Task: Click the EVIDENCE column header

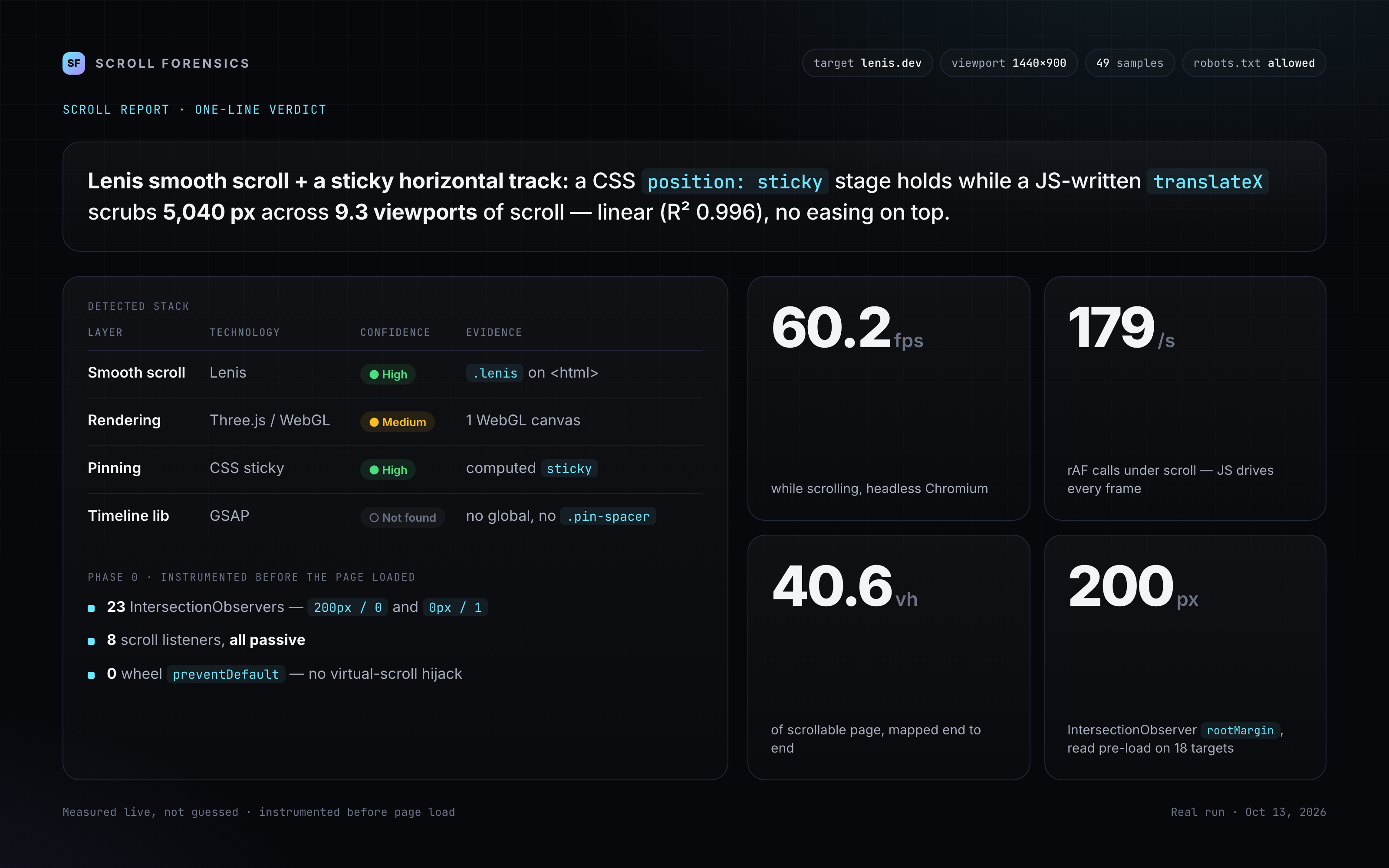Action: pyautogui.click(x=494, y=332)
